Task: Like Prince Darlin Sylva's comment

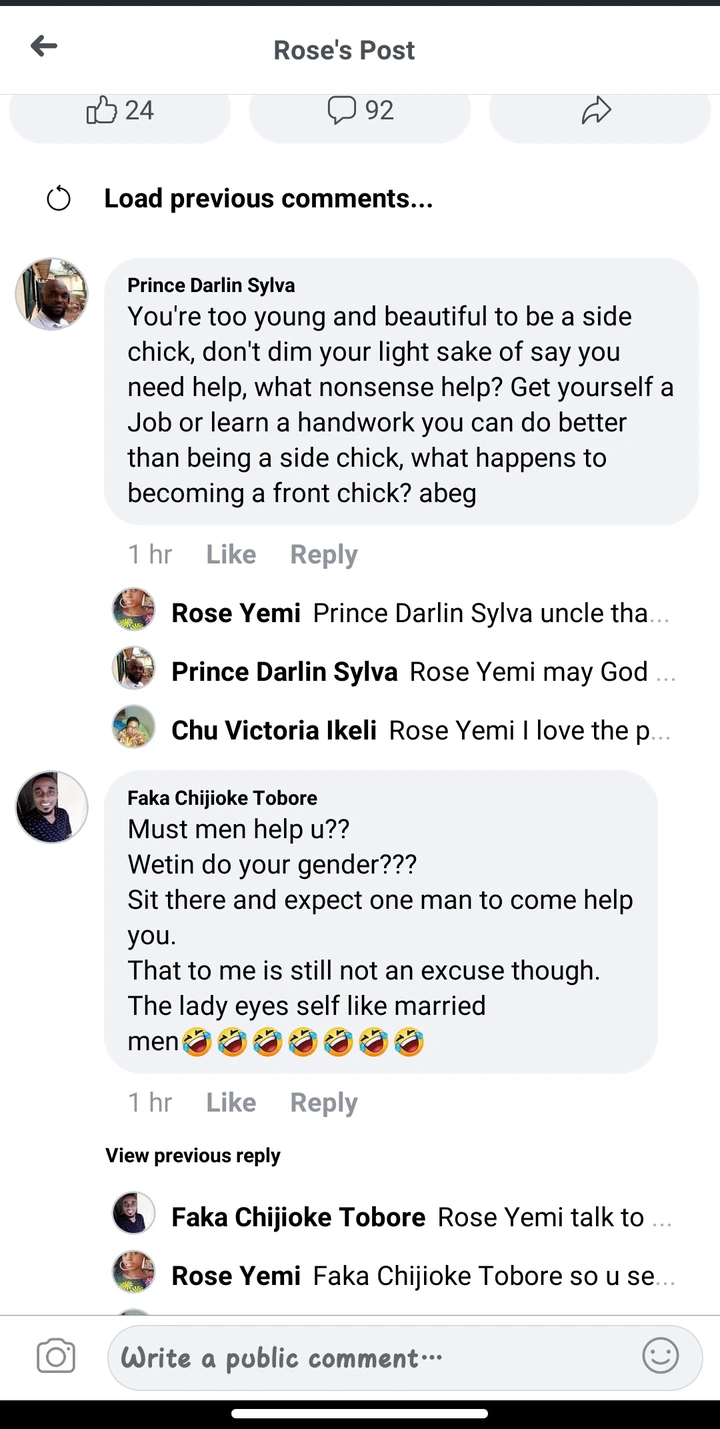Action: click(x=231, y=555)
